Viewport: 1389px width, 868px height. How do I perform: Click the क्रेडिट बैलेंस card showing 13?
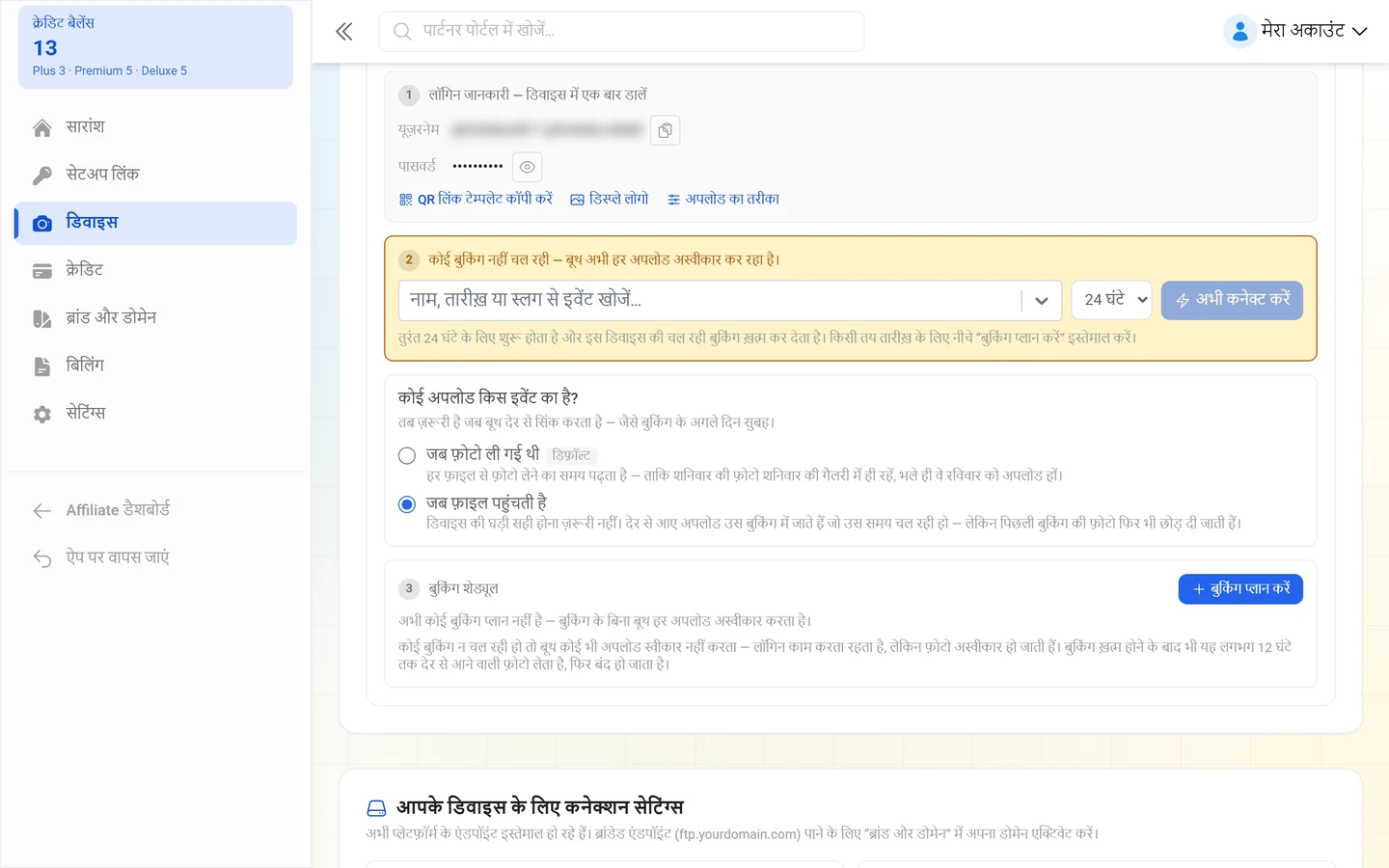point(155,47)
